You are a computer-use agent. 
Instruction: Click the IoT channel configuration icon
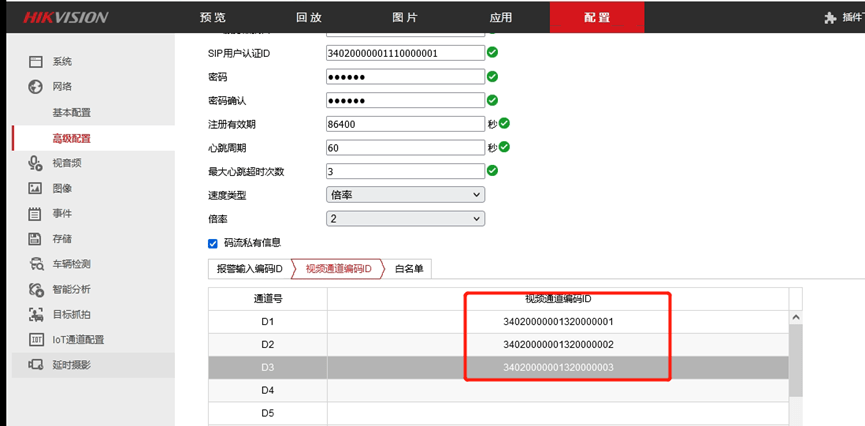click(36, 340)
